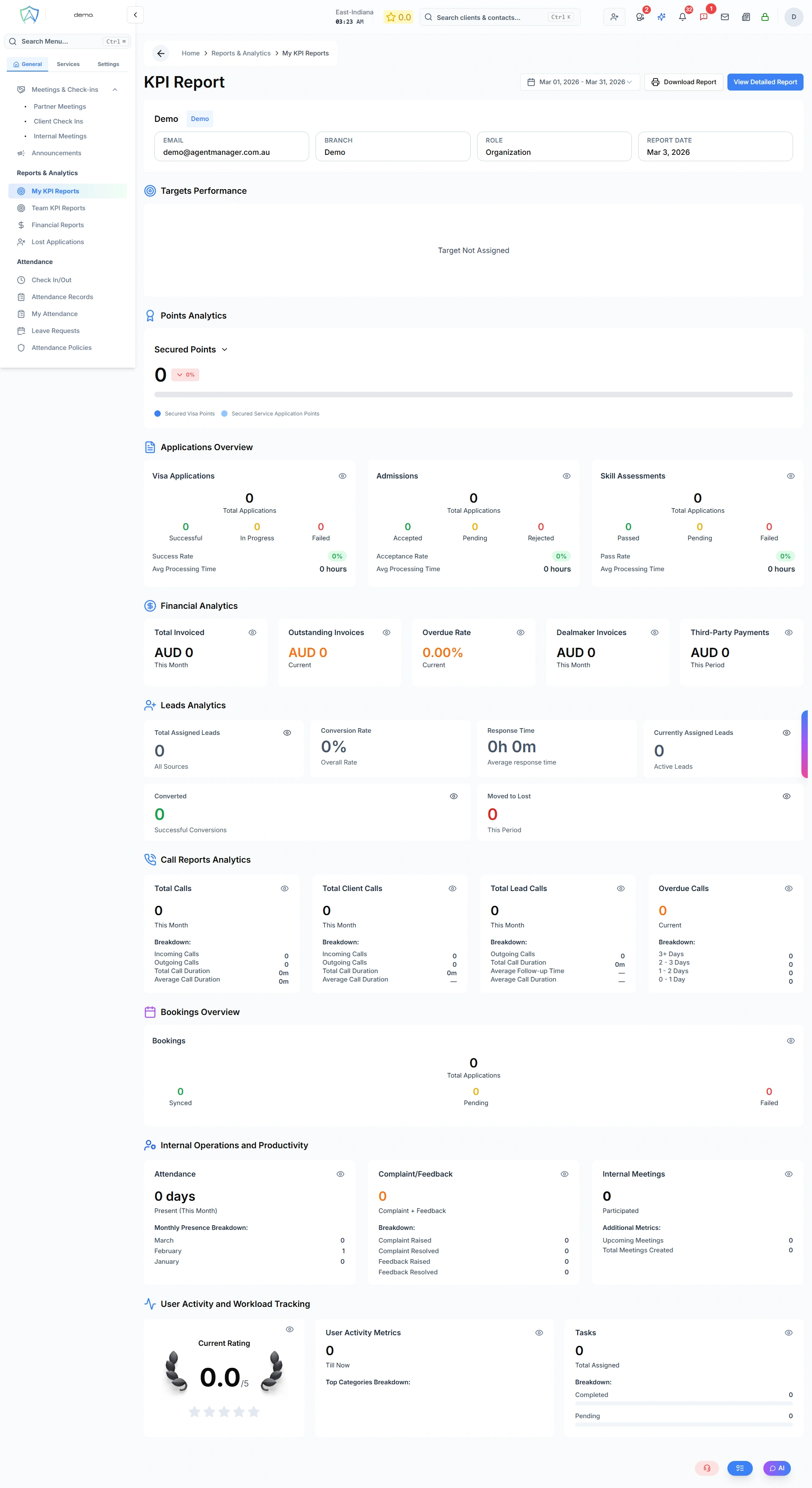Viewport: 812px width, 1488px height.
Task: Open the red alert message icon
Action: pos(703,17)
